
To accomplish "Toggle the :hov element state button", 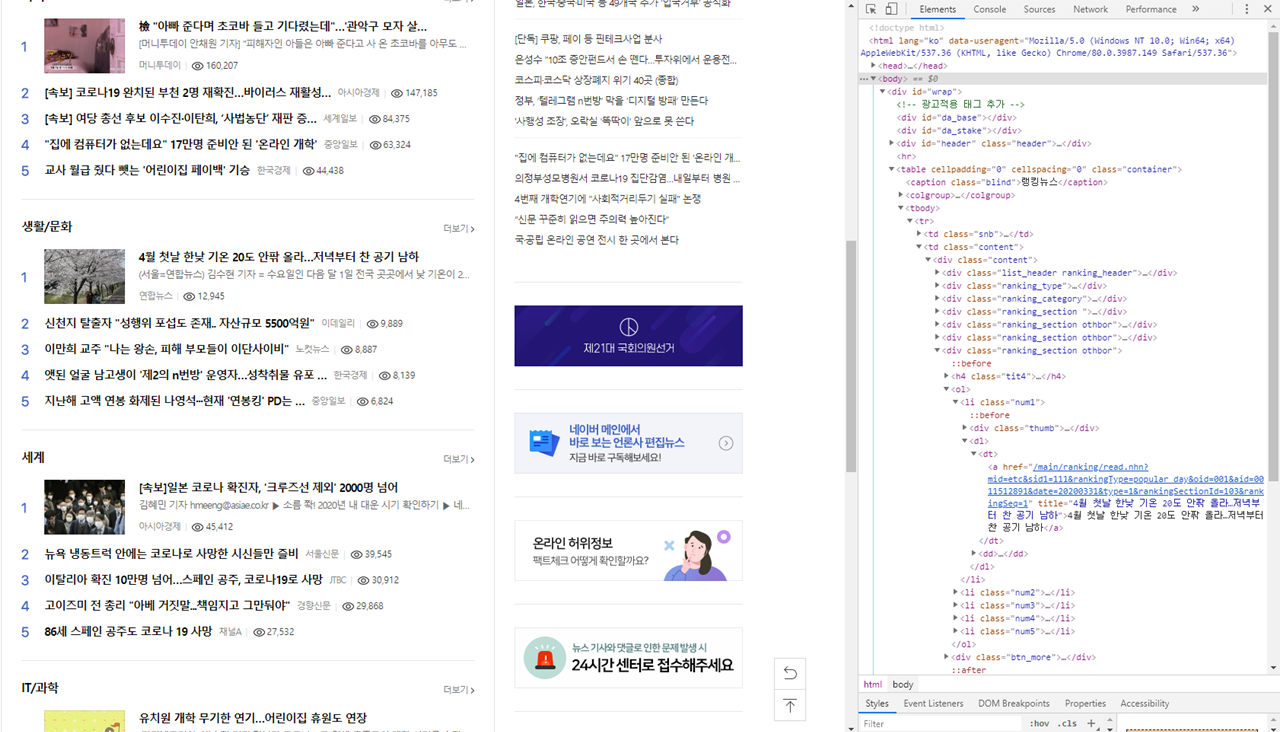I will point(1040,723).
